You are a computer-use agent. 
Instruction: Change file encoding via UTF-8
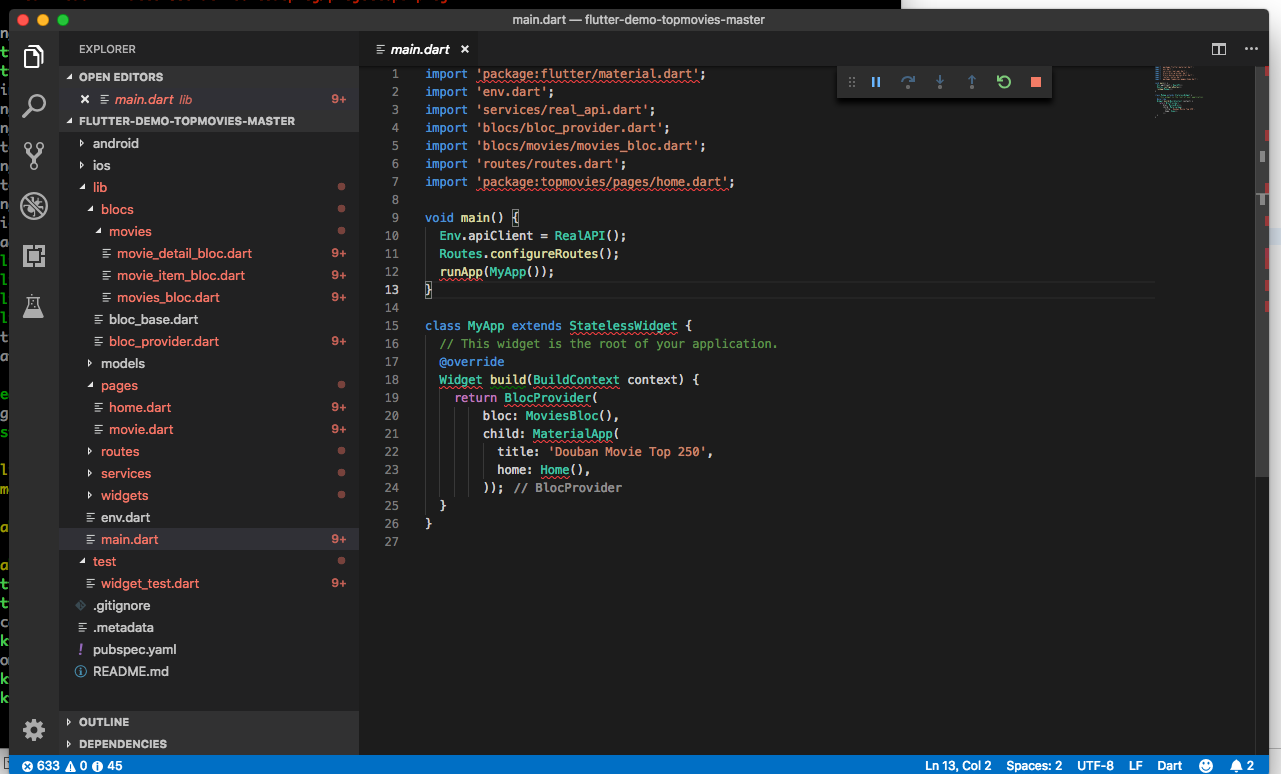click(x=1096, y=766)
